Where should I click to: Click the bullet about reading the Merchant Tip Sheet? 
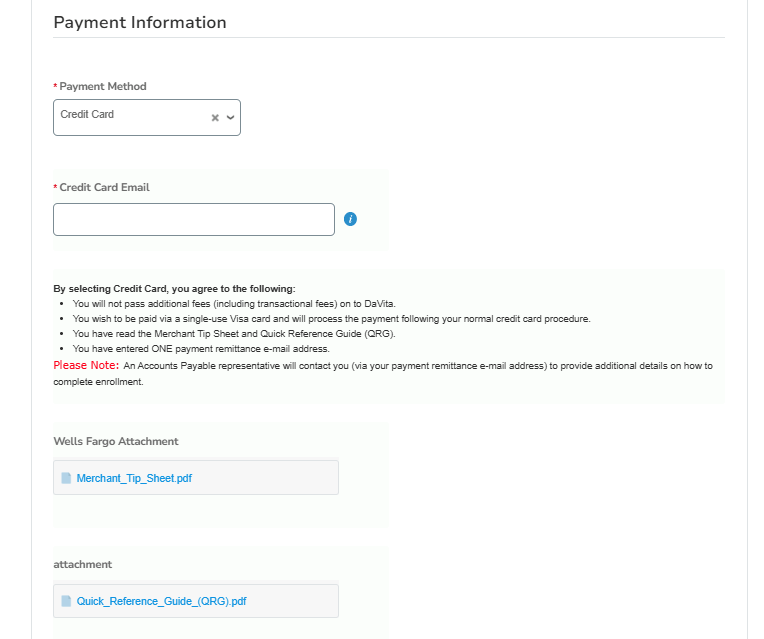point(233,333)
